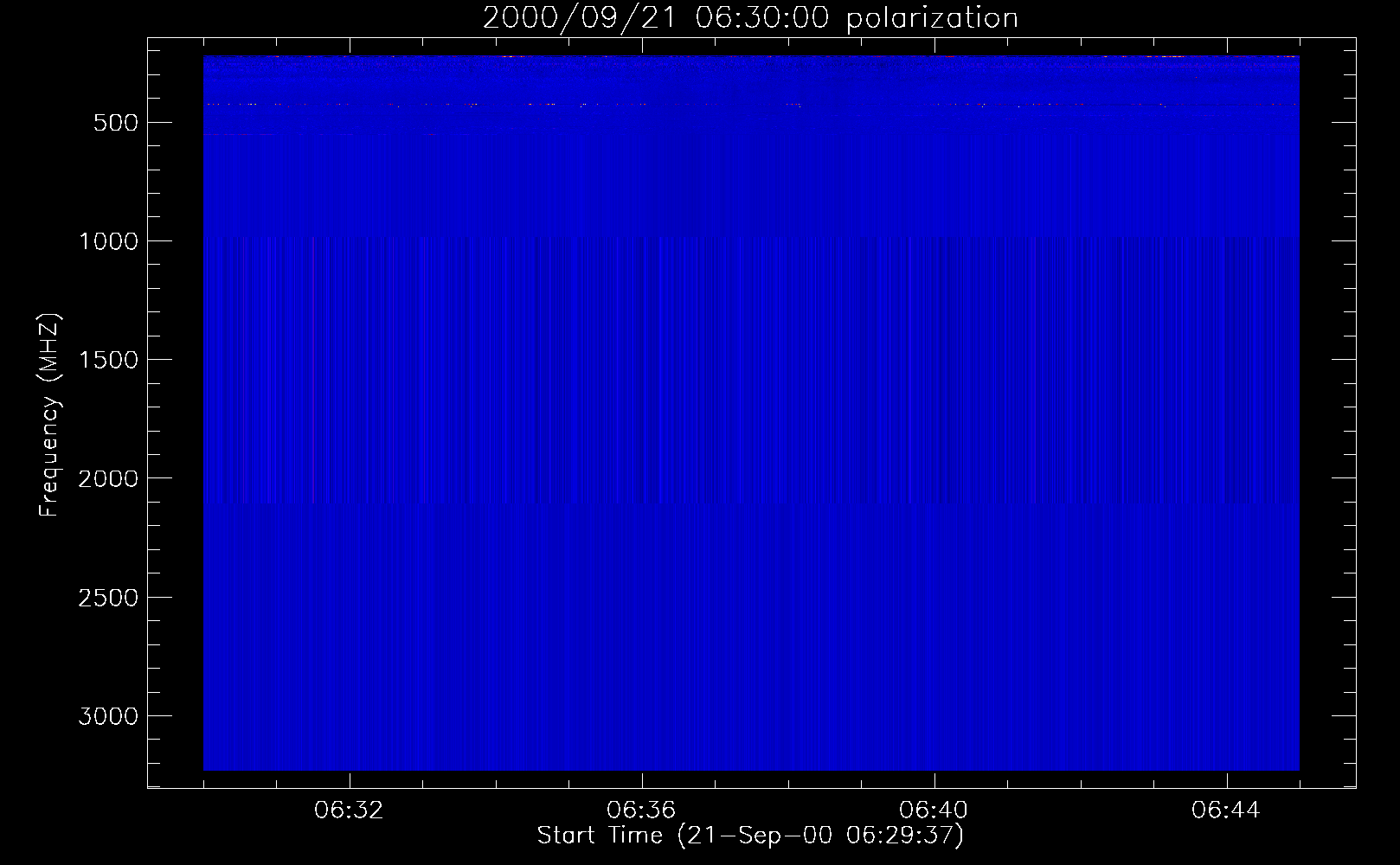Click the 2500 frequency tick label
Image resolution: width=1400 pixels, height=865 pixels.
pos(108,598)
